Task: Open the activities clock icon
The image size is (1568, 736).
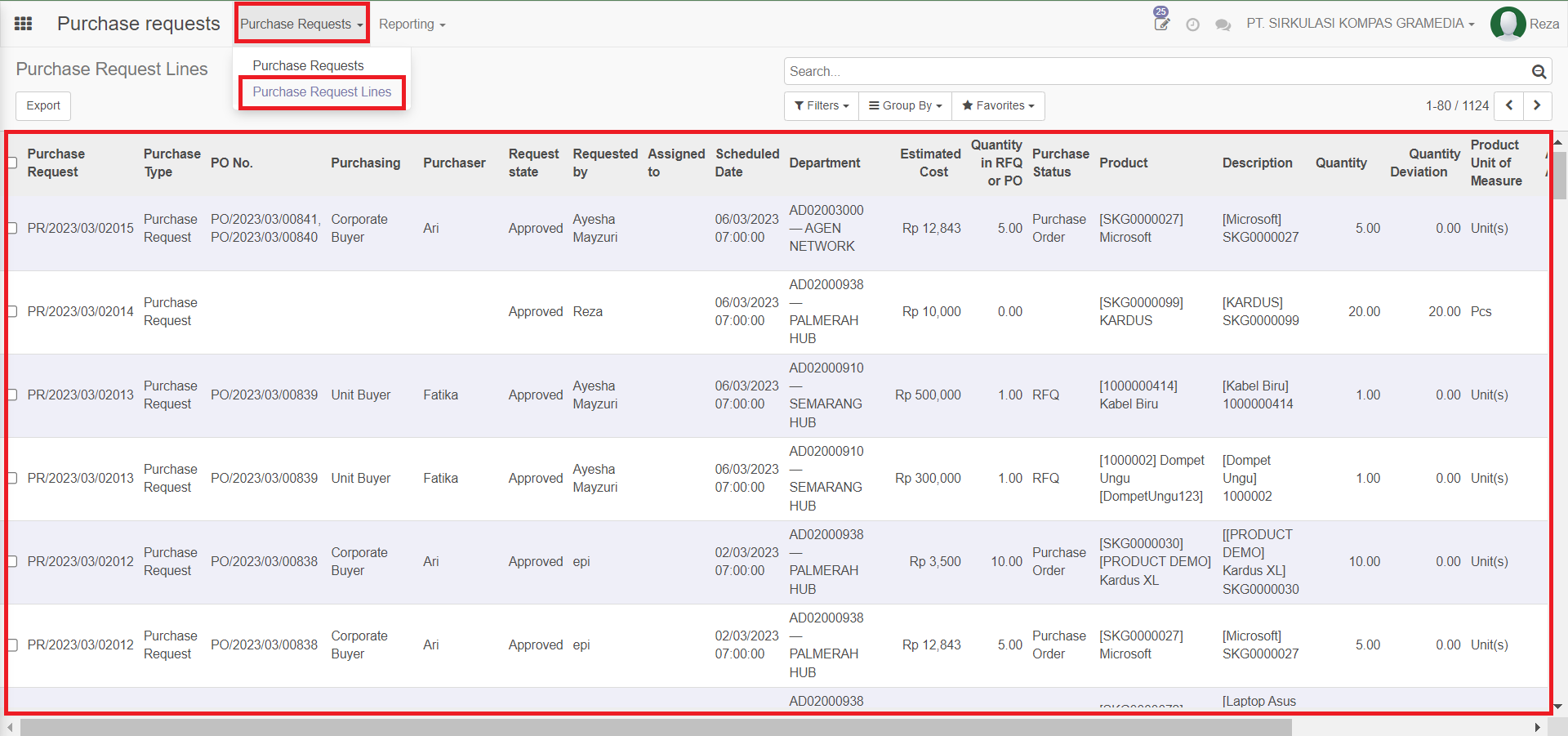Action: (1192, 25)
